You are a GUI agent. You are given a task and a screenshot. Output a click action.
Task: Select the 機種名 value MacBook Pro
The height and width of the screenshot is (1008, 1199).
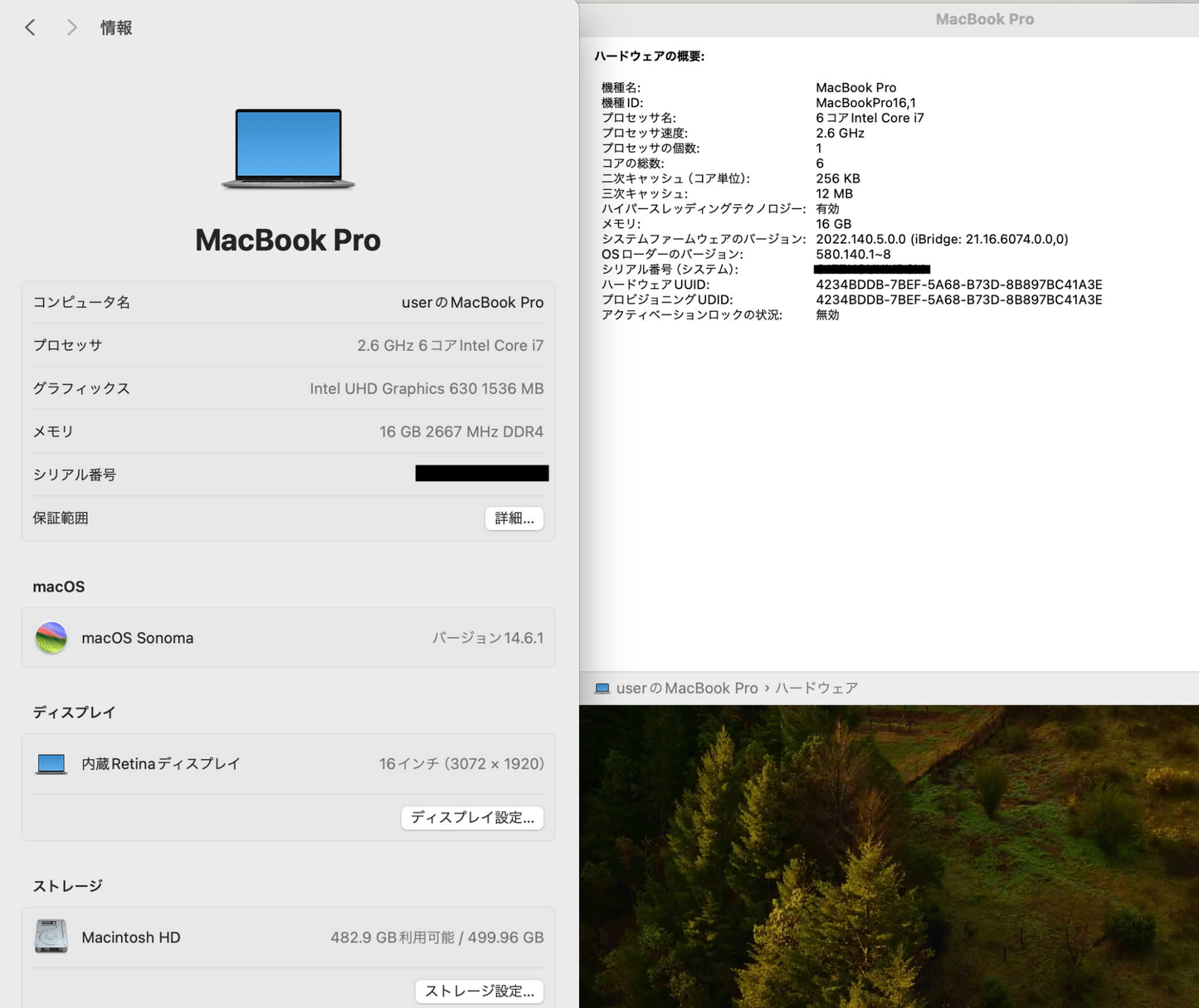click(x=855, y=88)
